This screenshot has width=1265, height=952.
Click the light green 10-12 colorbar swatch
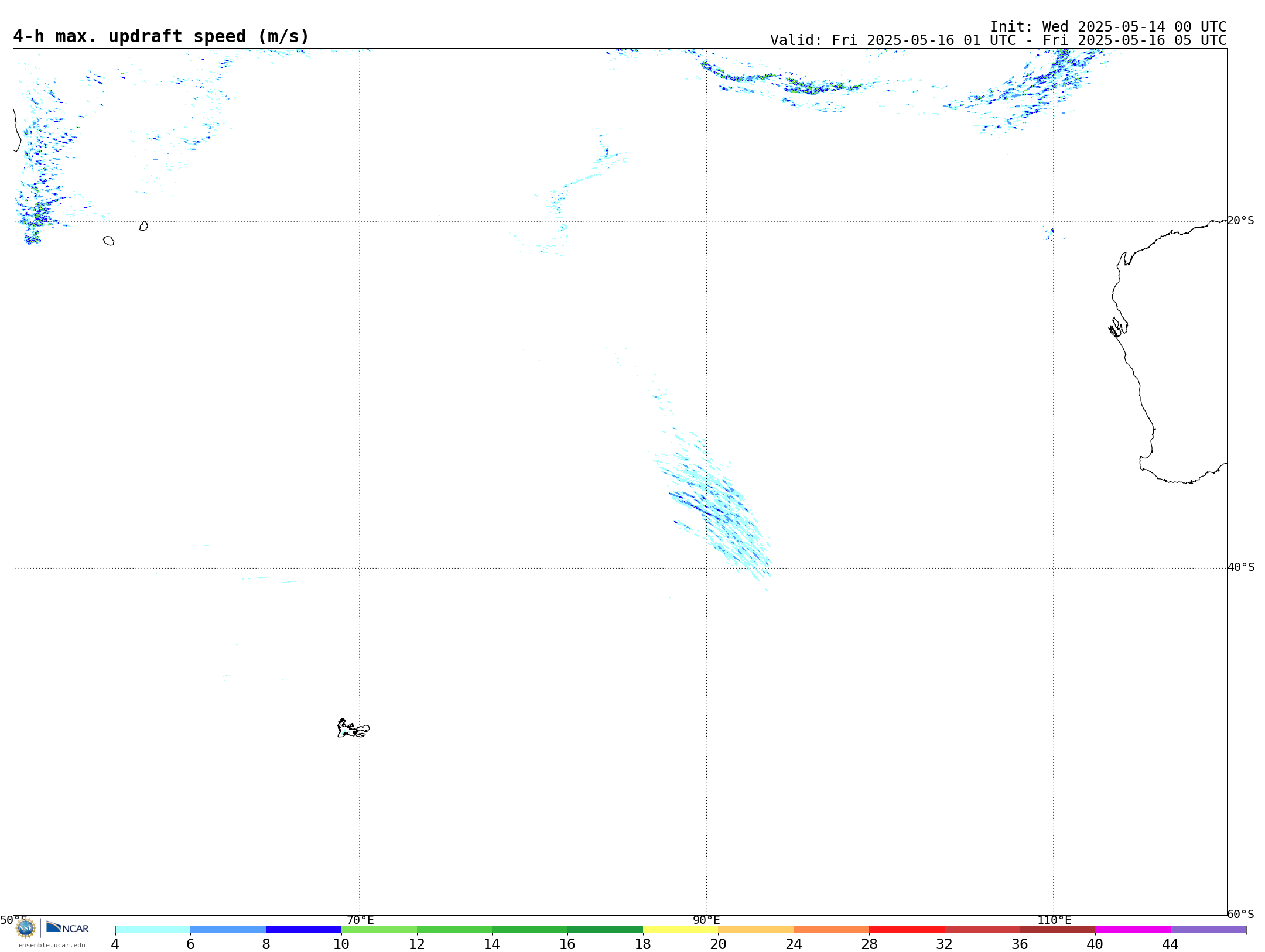379,929
